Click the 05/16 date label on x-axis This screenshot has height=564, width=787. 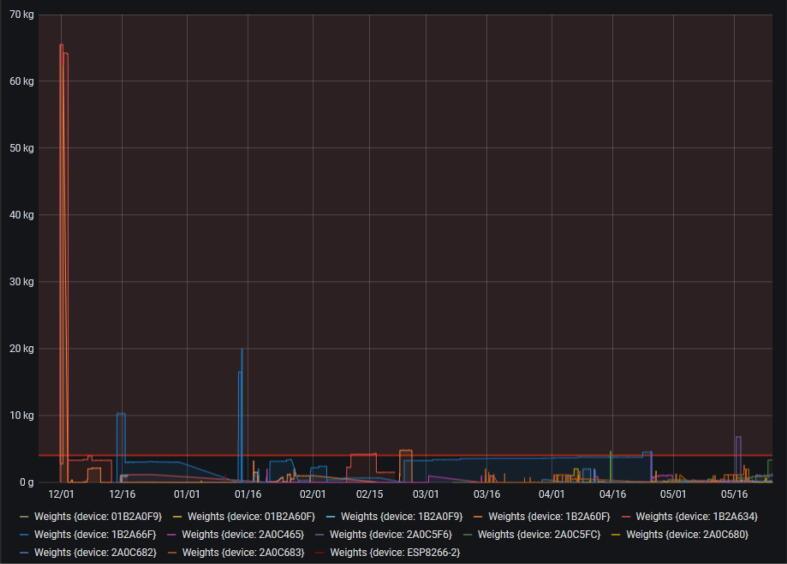click(734, 494)
